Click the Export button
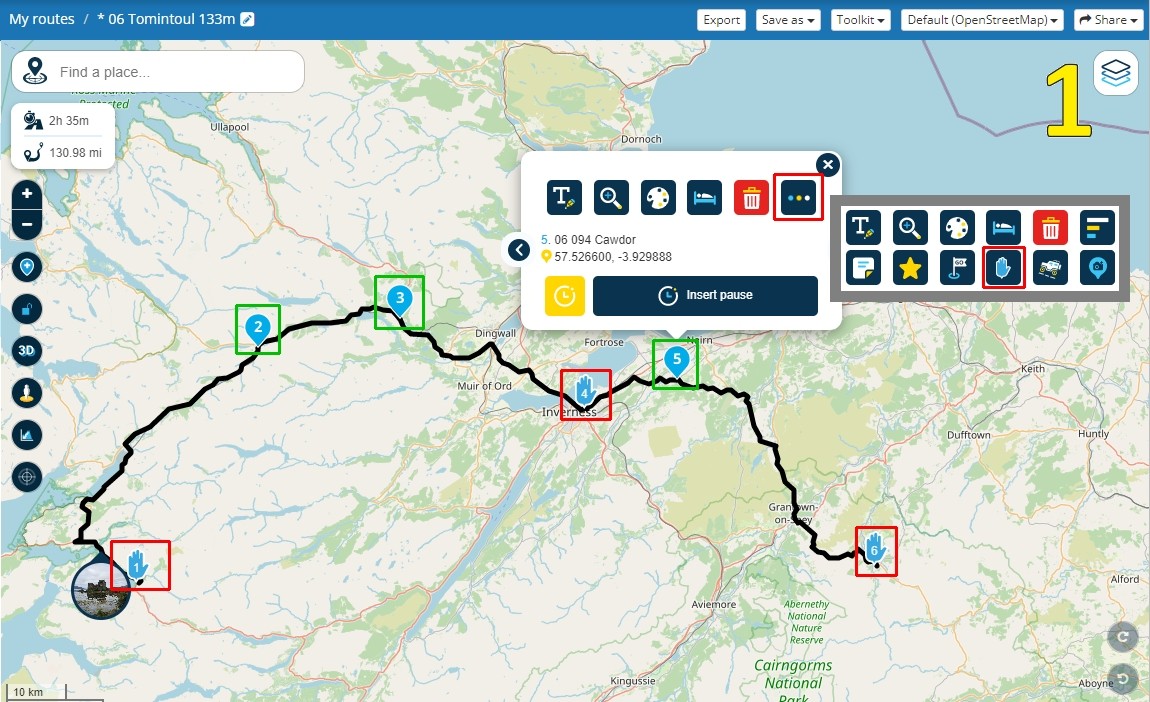 (722, 20)
